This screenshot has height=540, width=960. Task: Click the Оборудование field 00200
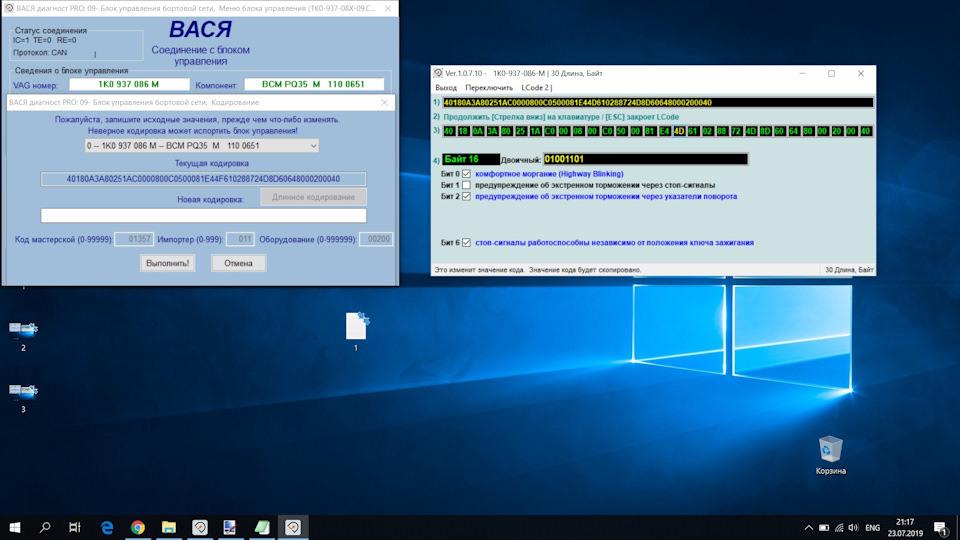click(x=376, y=239)
